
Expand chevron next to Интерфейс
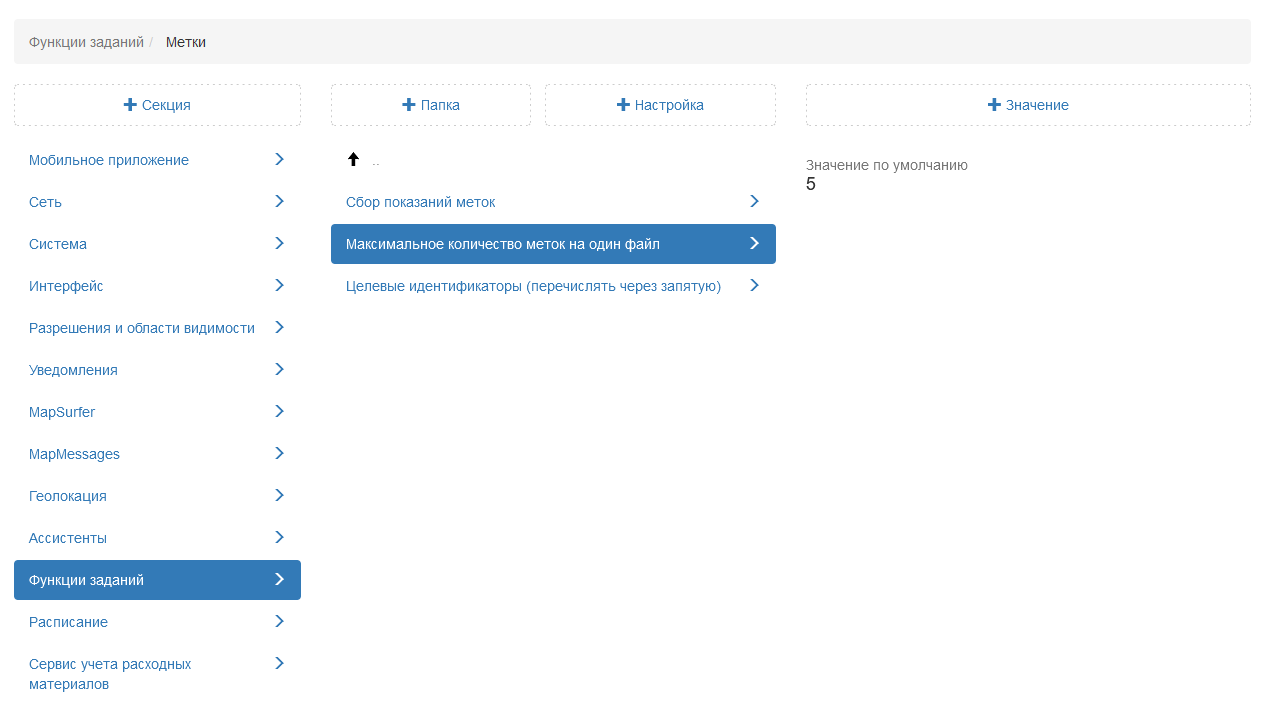pyautogui.click(x=279, y=285)
